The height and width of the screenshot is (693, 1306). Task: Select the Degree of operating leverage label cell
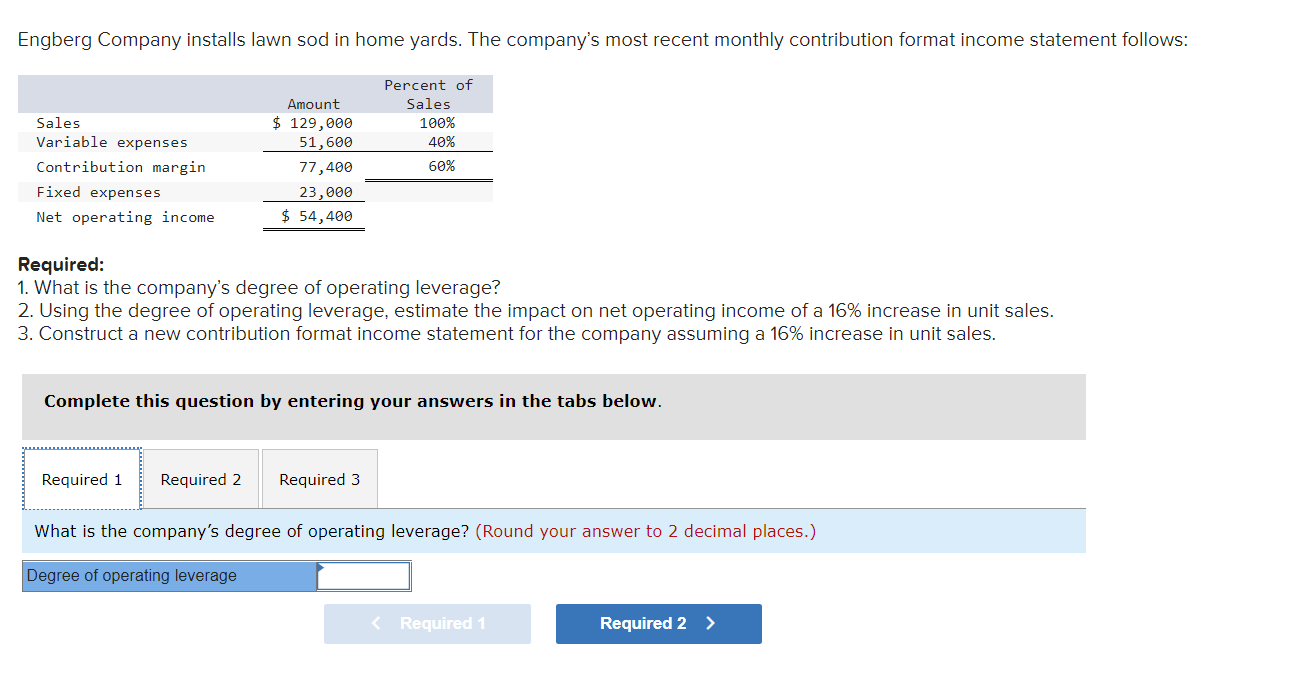[x=170, y=576]
